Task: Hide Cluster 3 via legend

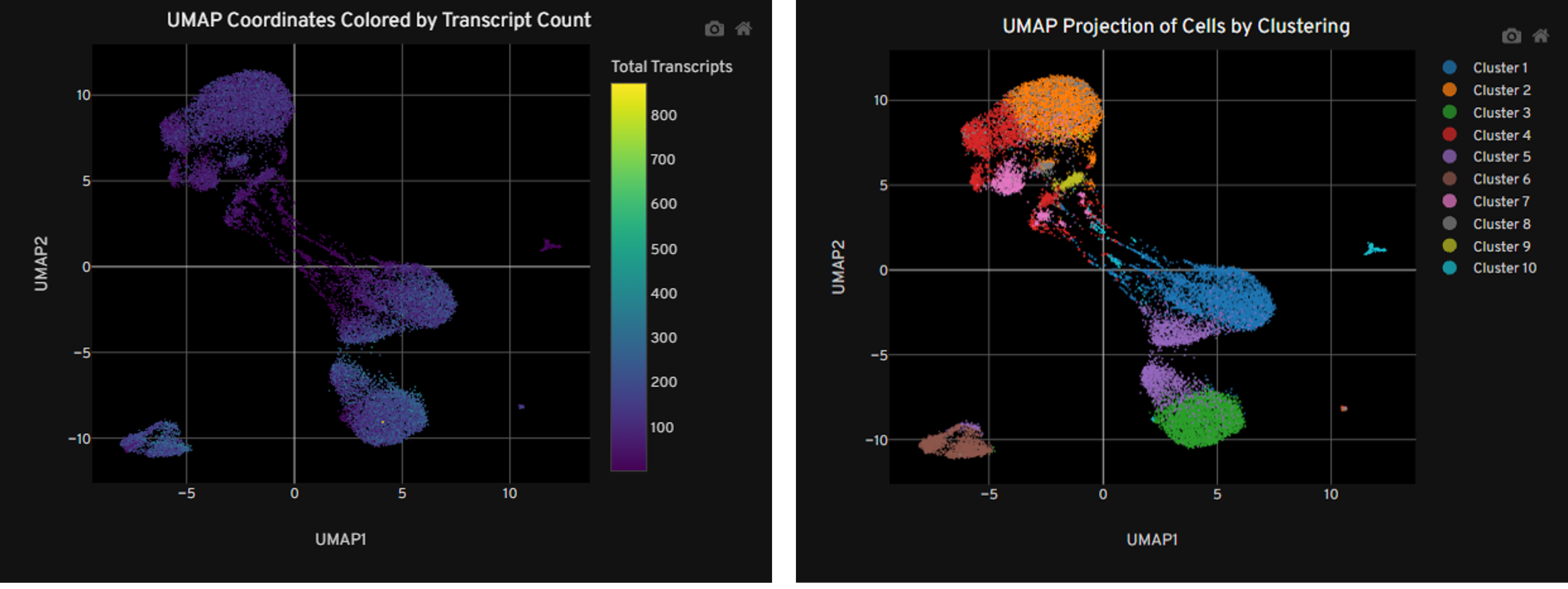Action: tap(1501, 113)
